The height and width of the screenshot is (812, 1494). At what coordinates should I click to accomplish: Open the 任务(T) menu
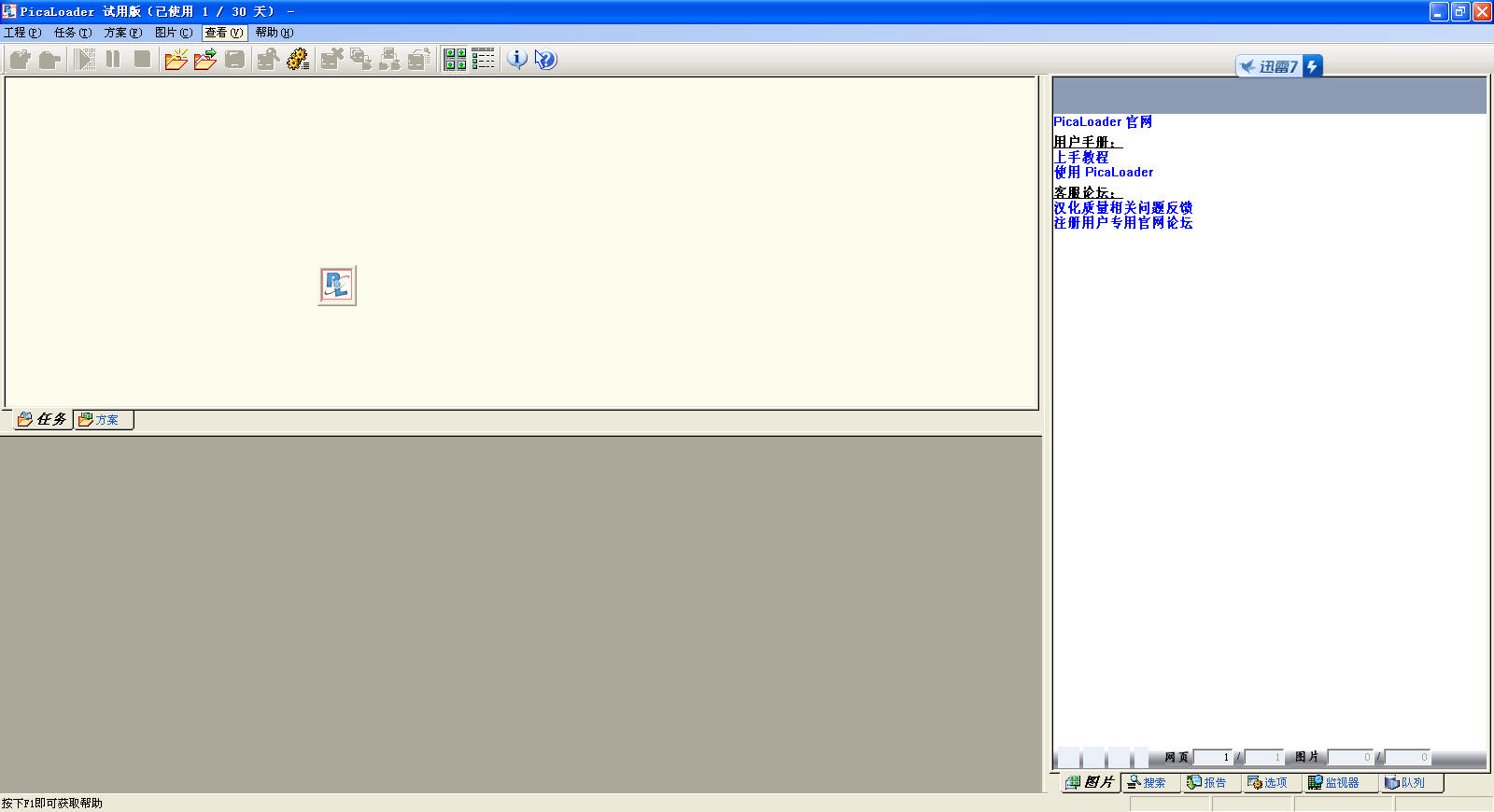click(x=73, y=33)
